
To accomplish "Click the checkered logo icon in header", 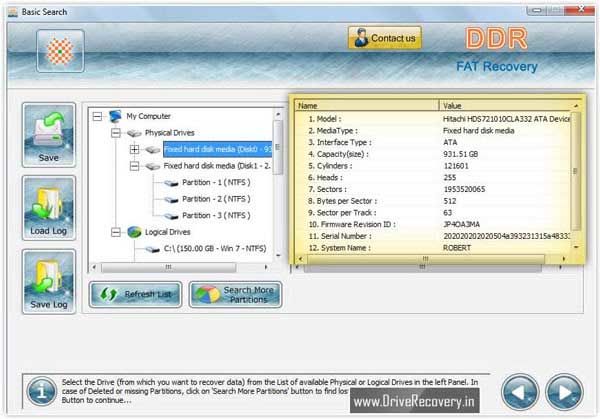I will pyautogui.click(x=60, y=51).
